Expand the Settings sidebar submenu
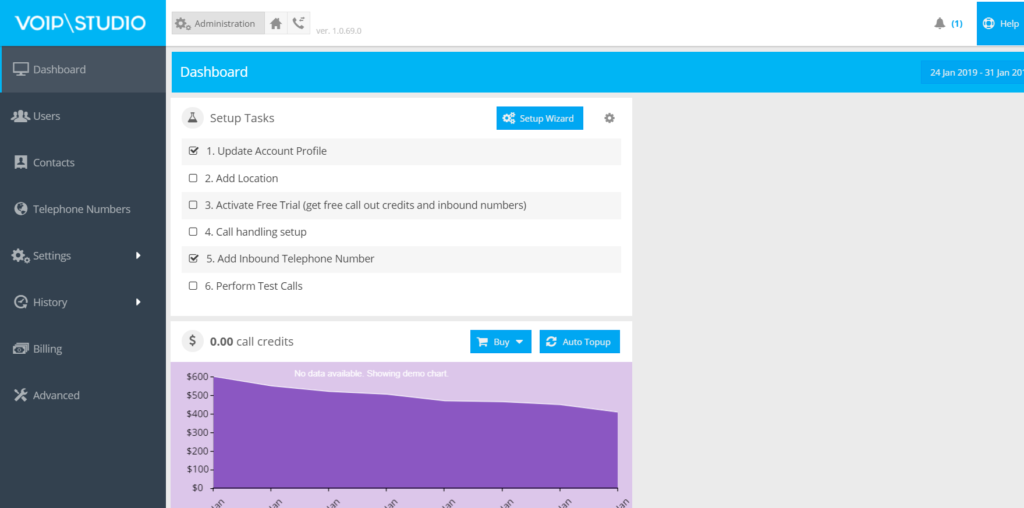This screenshot has width=1024, height=508. (x=138, y=255)
